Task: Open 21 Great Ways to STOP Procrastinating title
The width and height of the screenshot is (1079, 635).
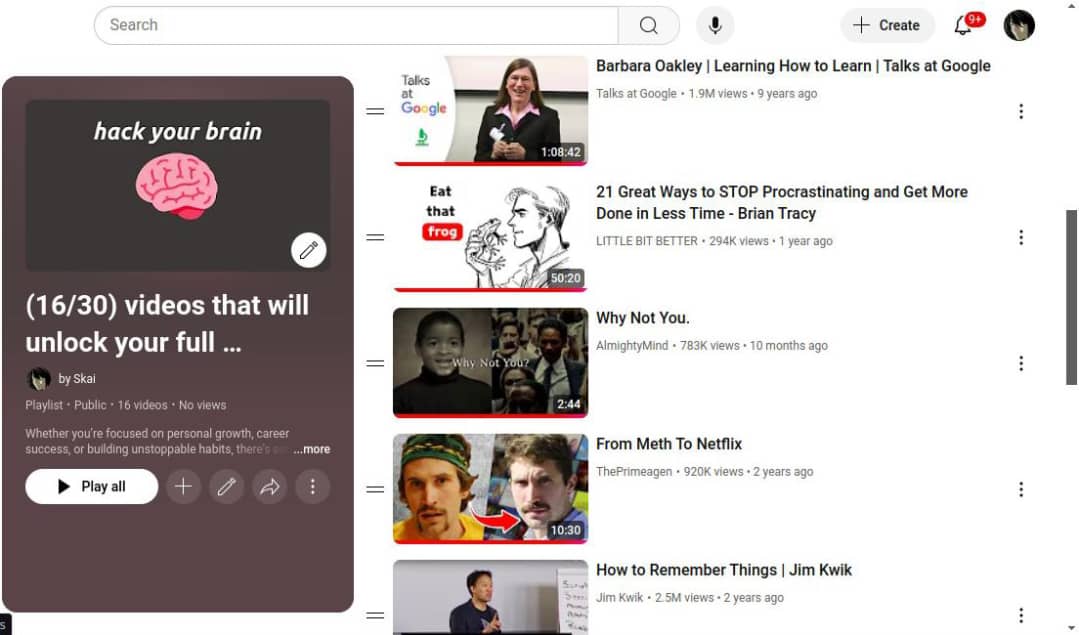Action: pyautogui.click(x=782, y=202)
